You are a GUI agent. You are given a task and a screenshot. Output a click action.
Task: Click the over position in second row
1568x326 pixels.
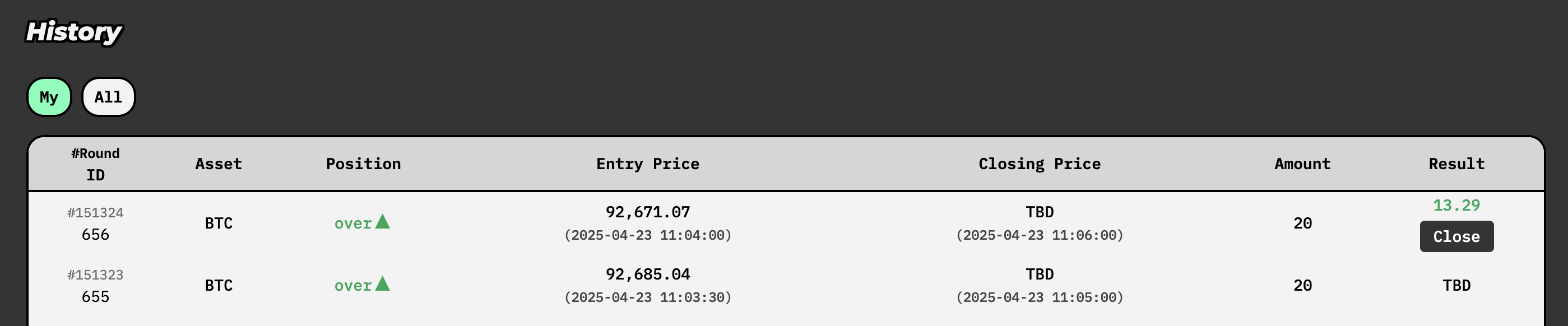tap(353, 286)
